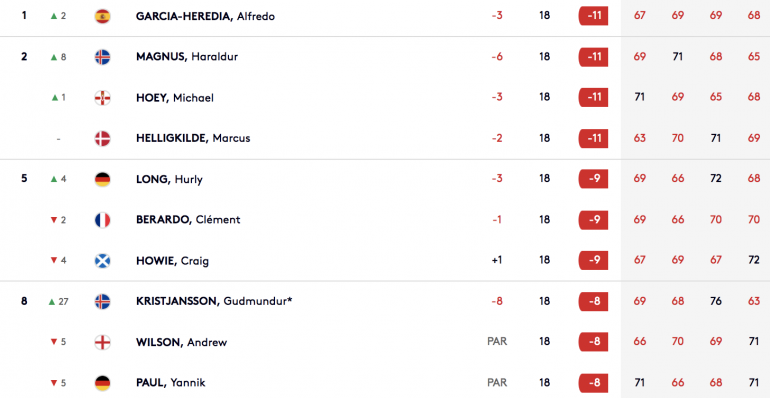Click the Spain flag icon for Garcia-Heredia
The height and width of the screenshot is (398, 770).
point(102,16)
